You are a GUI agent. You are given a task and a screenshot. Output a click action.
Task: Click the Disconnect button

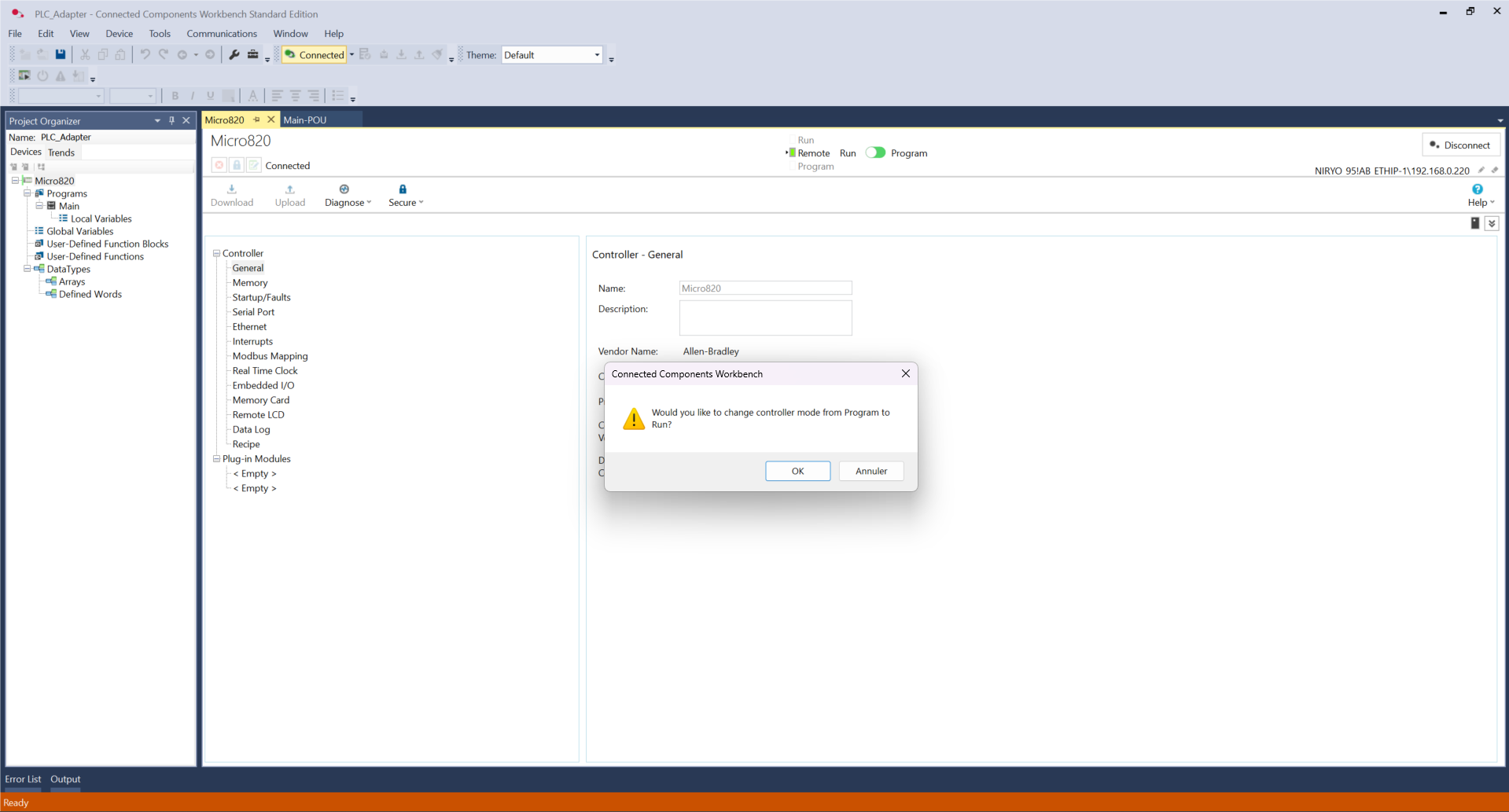[x=1460, y=145]
